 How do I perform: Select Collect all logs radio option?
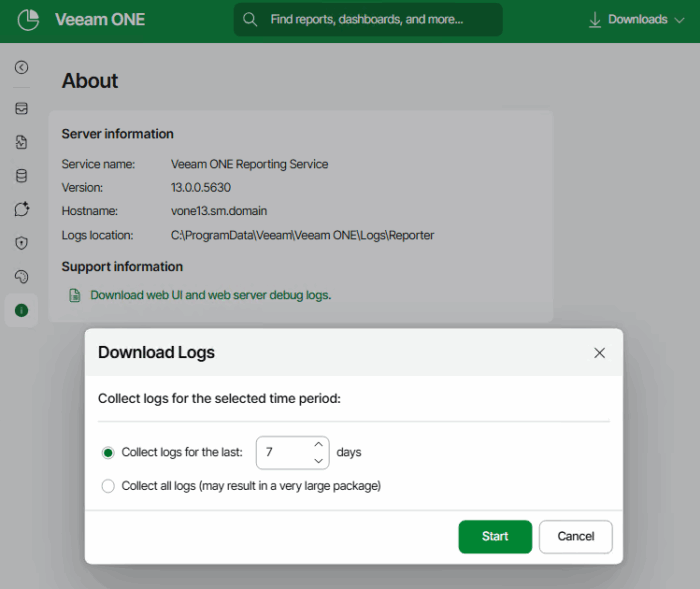tap(108, 486)
